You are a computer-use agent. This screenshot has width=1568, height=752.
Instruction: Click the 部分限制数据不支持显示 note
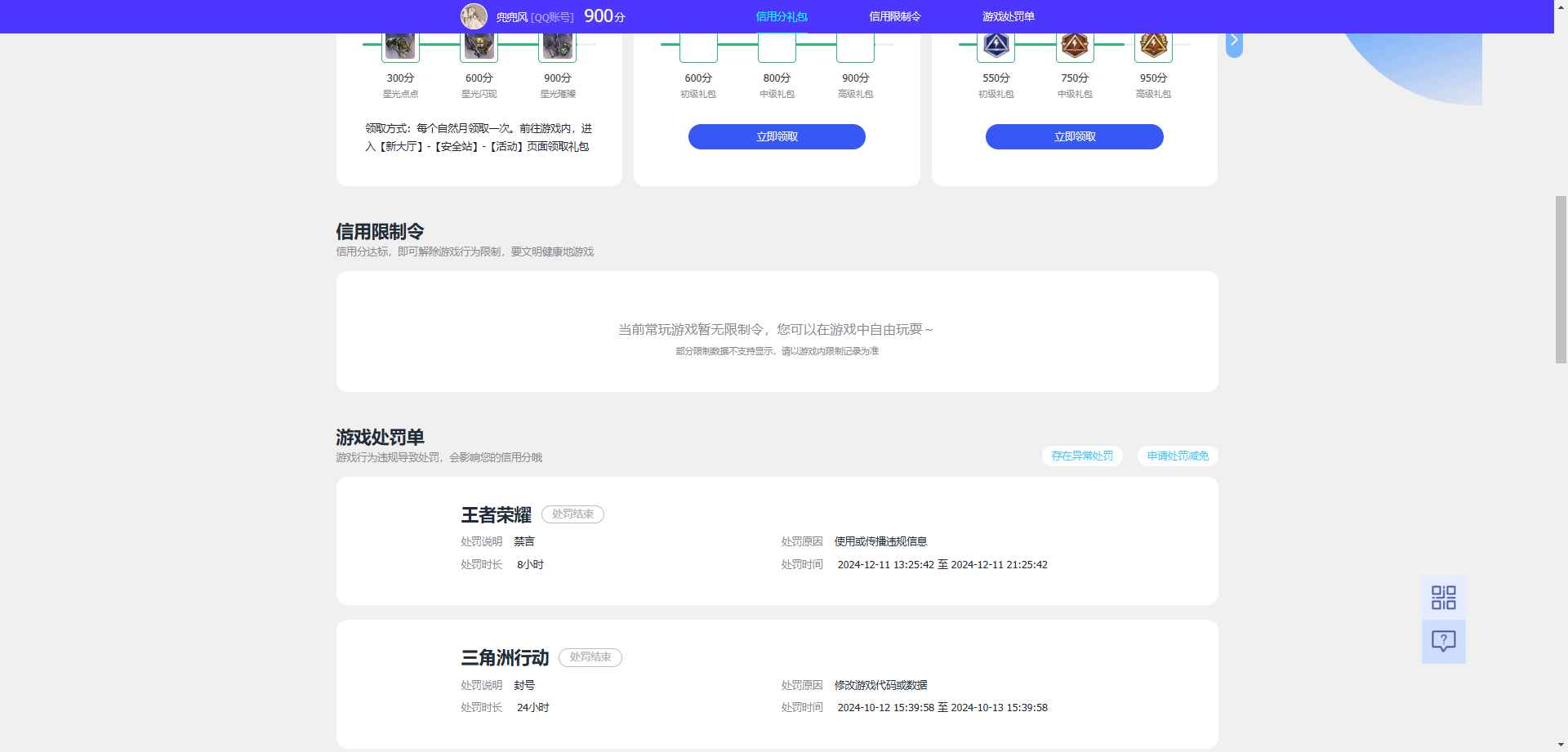click(x=777, y=351)
